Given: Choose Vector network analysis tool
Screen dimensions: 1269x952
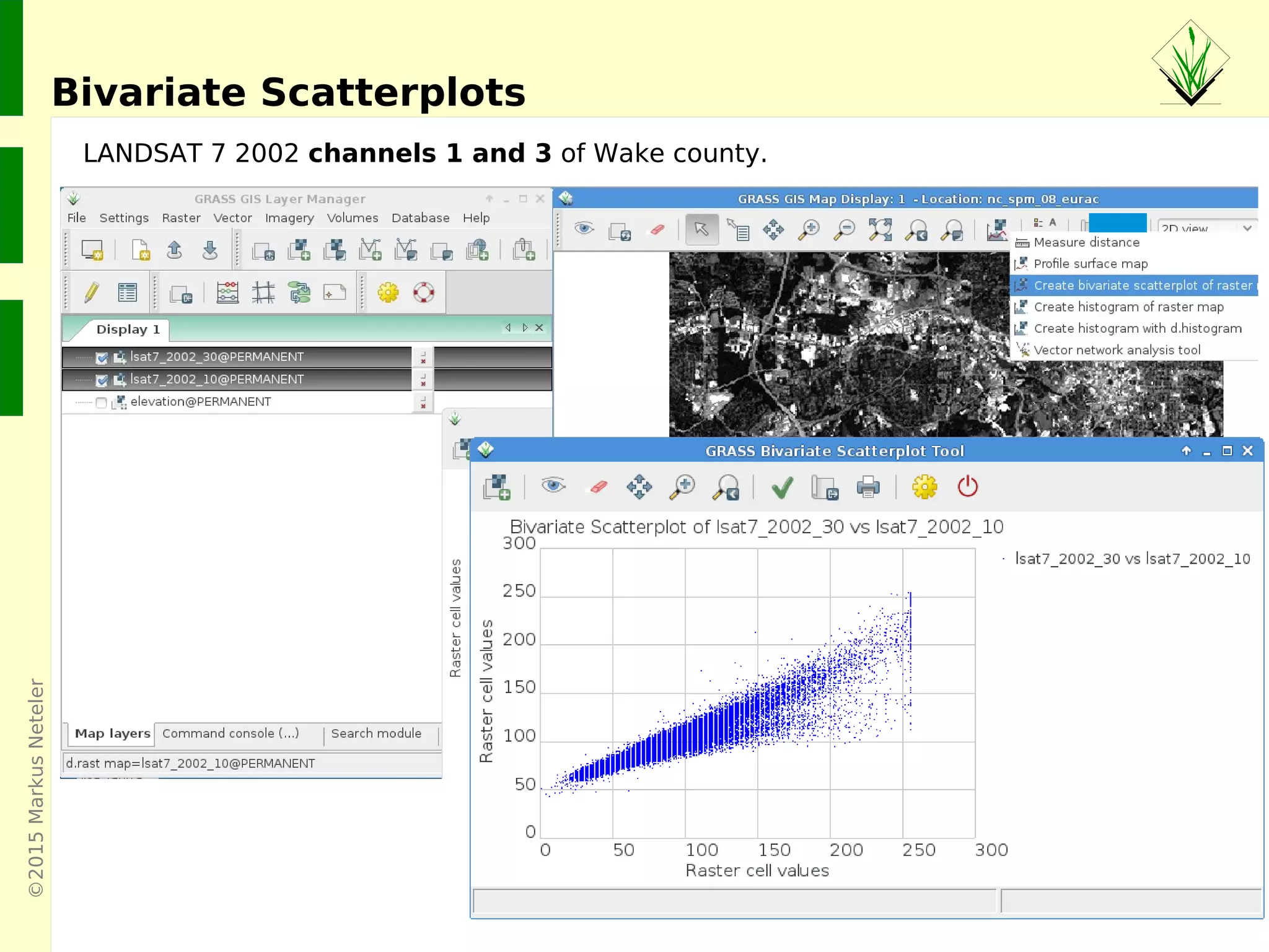Looking at the screenshot, I should pyautogui.click(x=1134, y=351).
